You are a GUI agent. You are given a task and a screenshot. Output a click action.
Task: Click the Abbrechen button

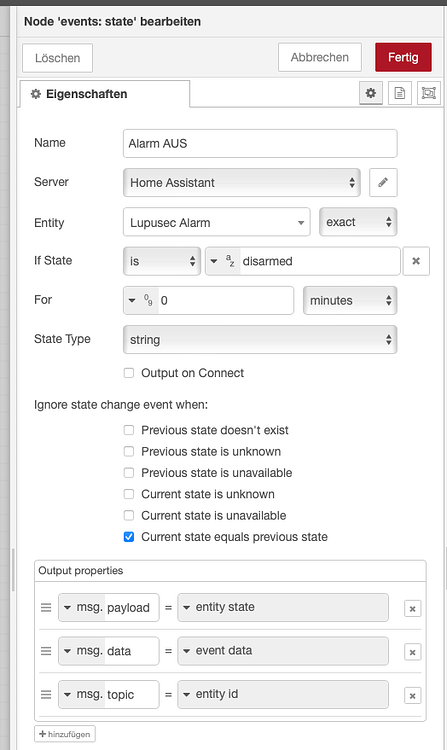click(320, 57)
